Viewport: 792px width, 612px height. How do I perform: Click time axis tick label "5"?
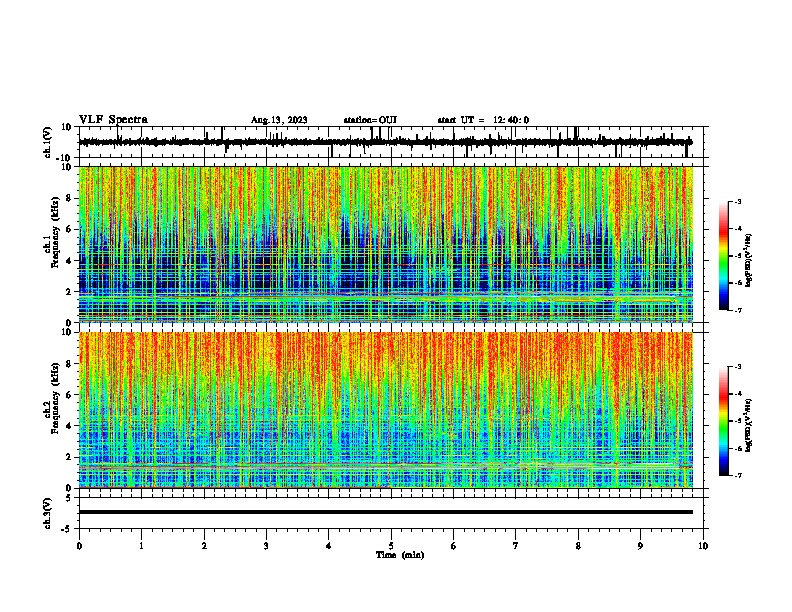[391, 546]
